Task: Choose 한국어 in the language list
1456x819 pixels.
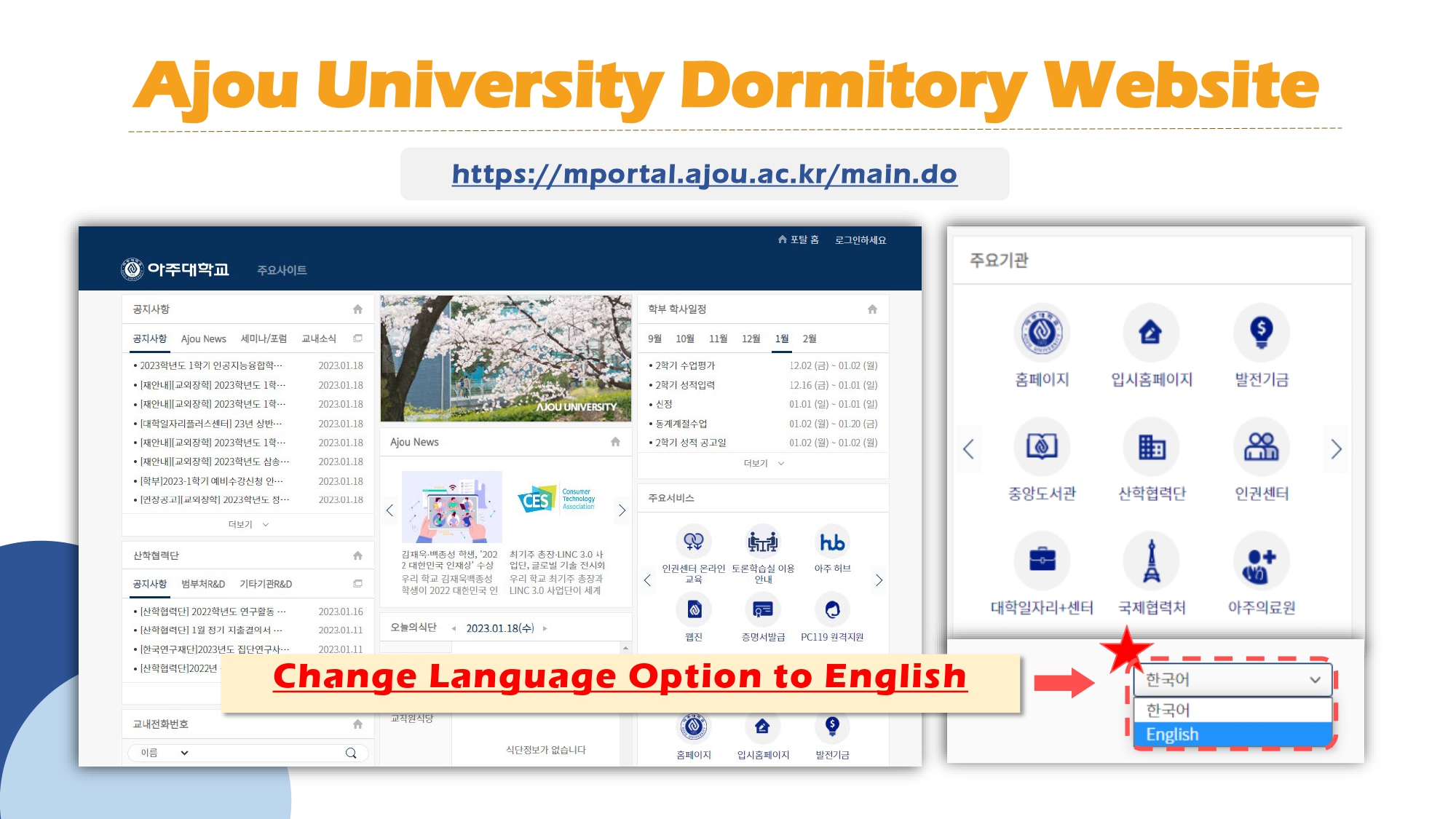Action: coord(1233,710)
